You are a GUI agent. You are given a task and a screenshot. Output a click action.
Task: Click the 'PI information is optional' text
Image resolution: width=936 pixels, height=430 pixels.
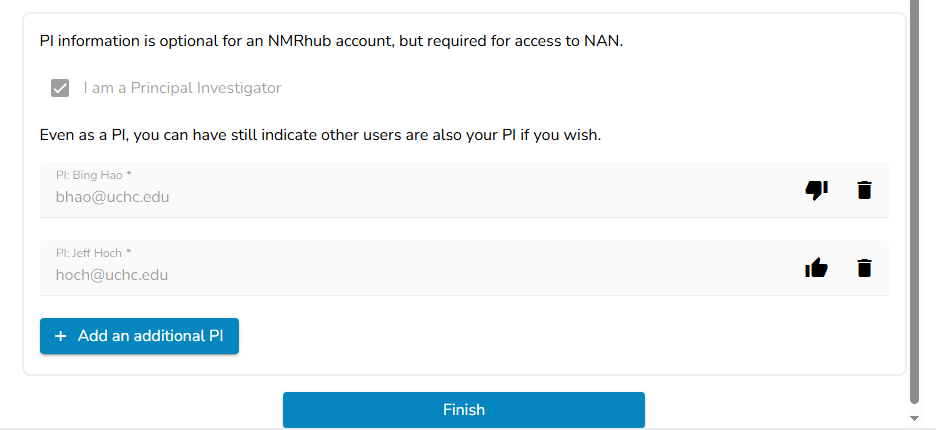(x=331, y=41)
